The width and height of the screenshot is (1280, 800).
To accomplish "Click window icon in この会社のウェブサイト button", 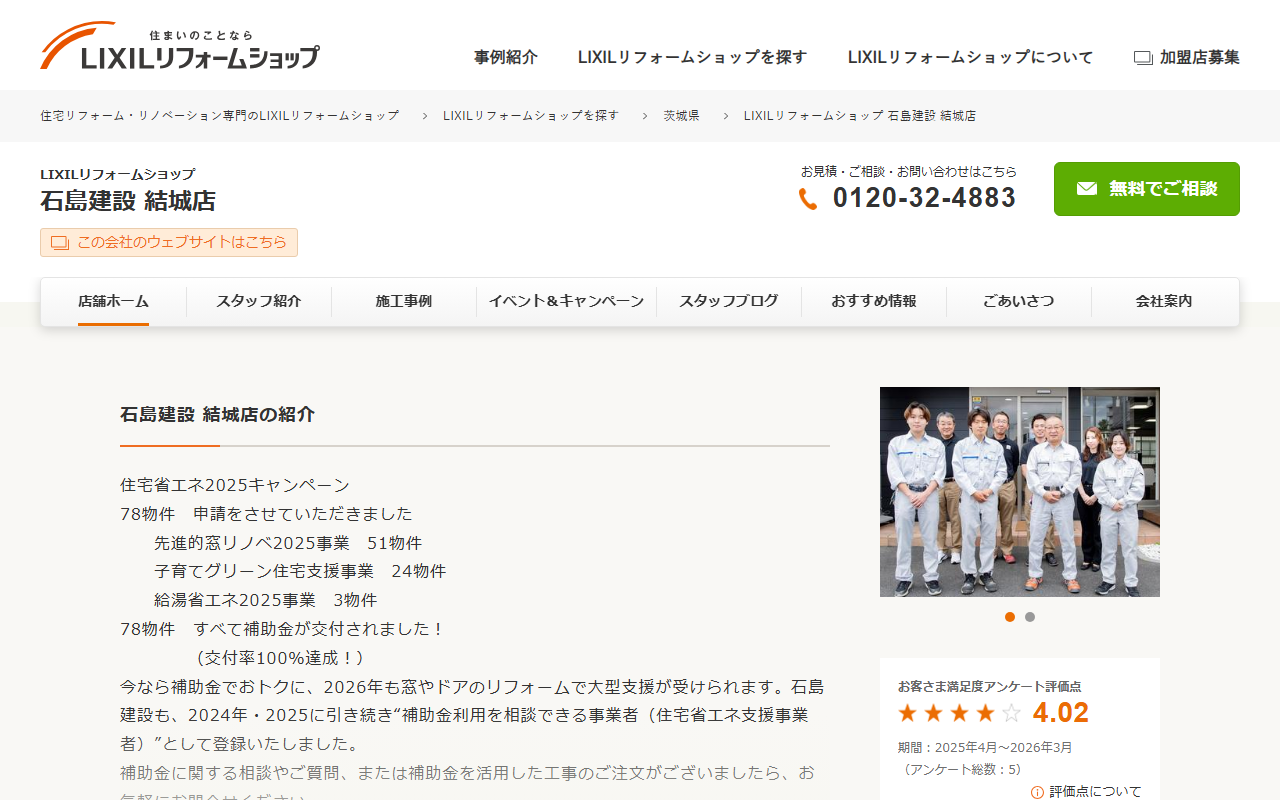I will [x=60, y=243].
